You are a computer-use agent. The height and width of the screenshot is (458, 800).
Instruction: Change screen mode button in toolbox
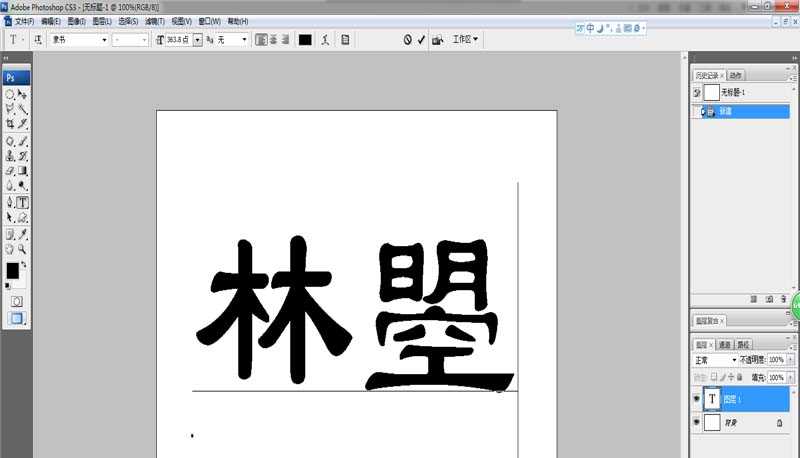click(x=17, y=319)
